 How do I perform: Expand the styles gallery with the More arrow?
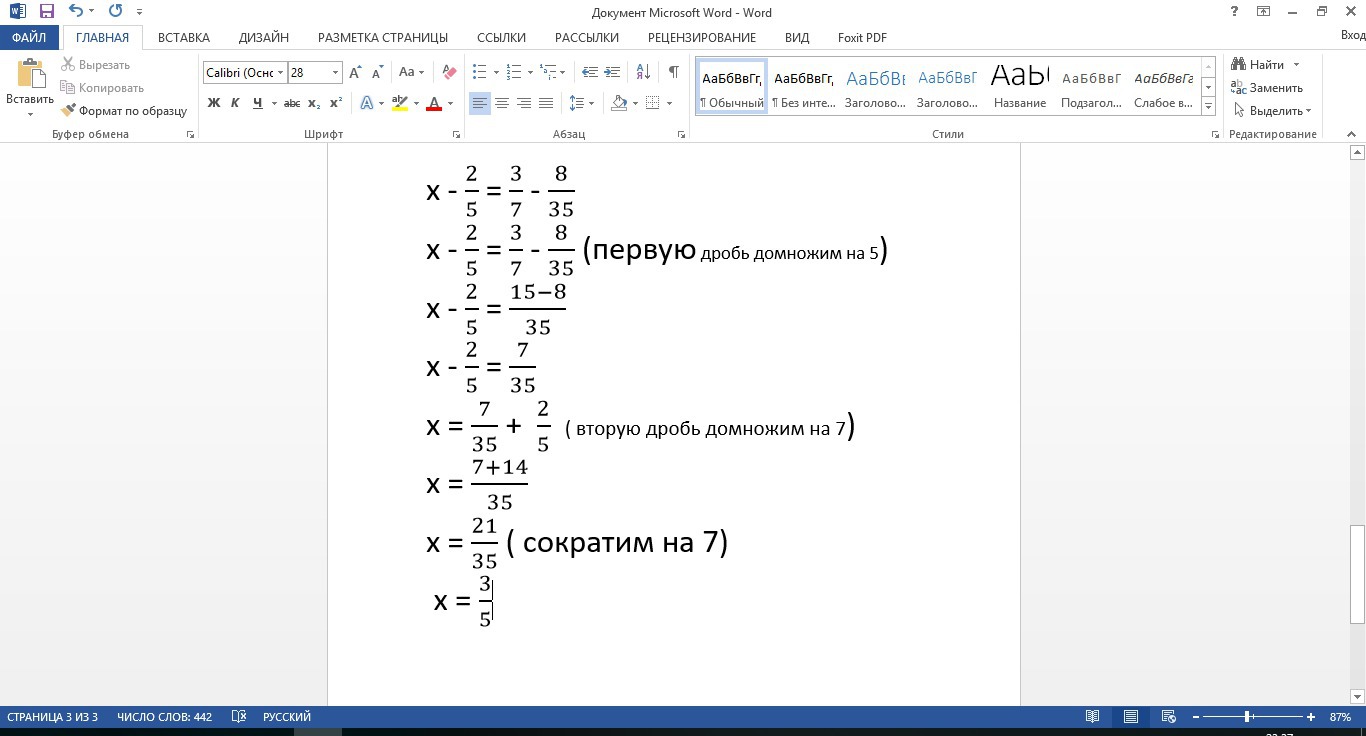point(1208,106)
